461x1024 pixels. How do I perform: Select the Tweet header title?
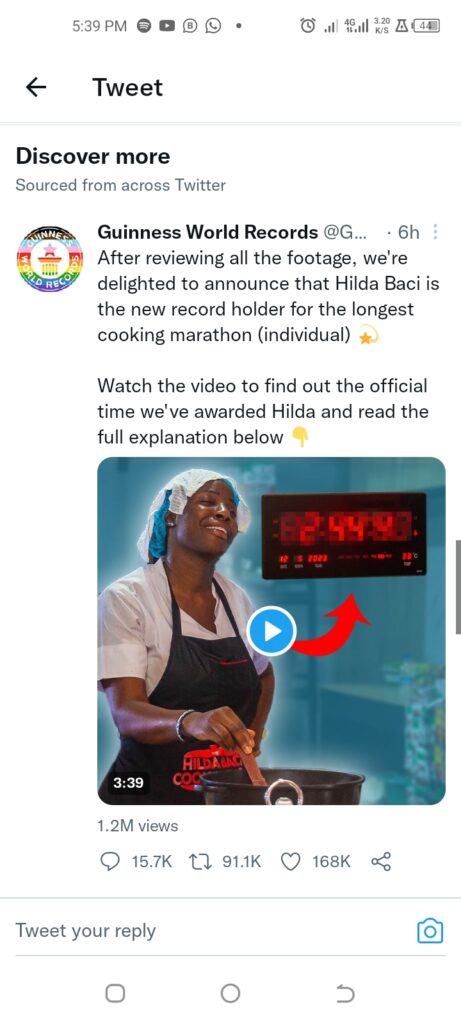point(127,88)
